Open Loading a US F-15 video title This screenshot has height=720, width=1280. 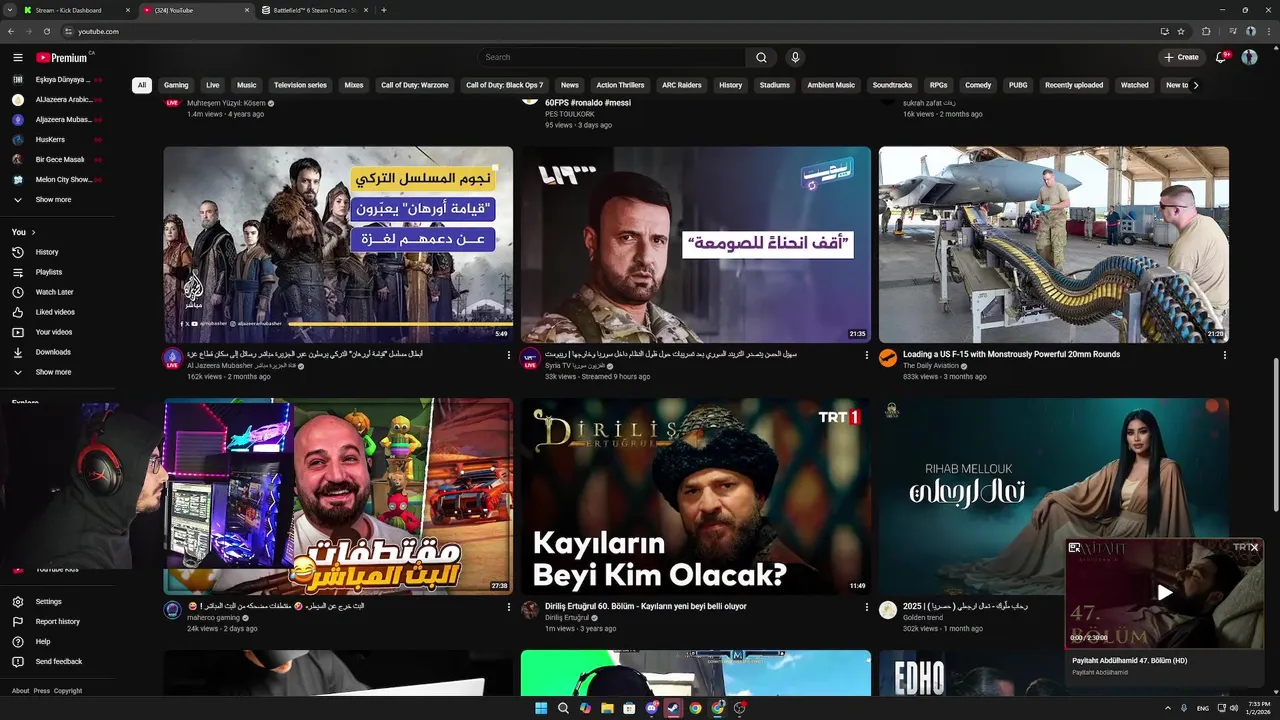click(x=1011, y=354)
